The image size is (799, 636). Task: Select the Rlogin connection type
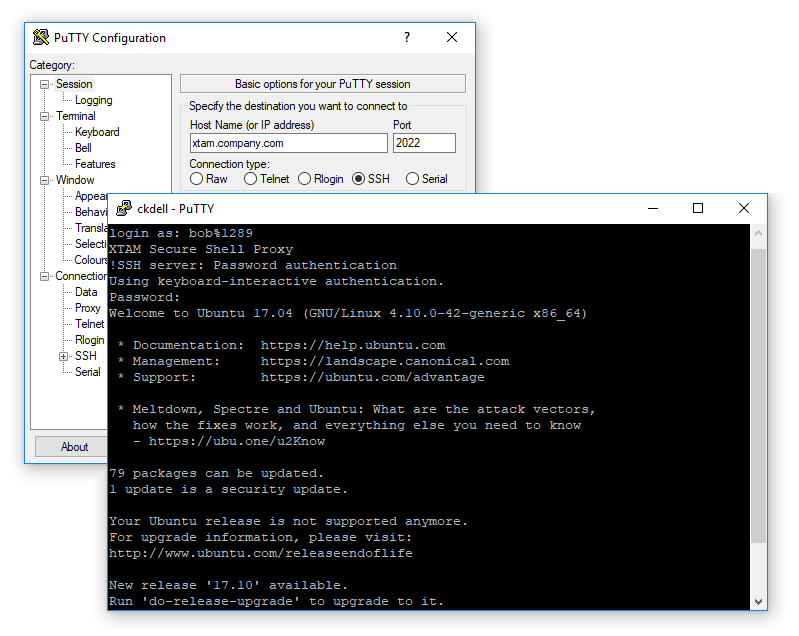305,179
